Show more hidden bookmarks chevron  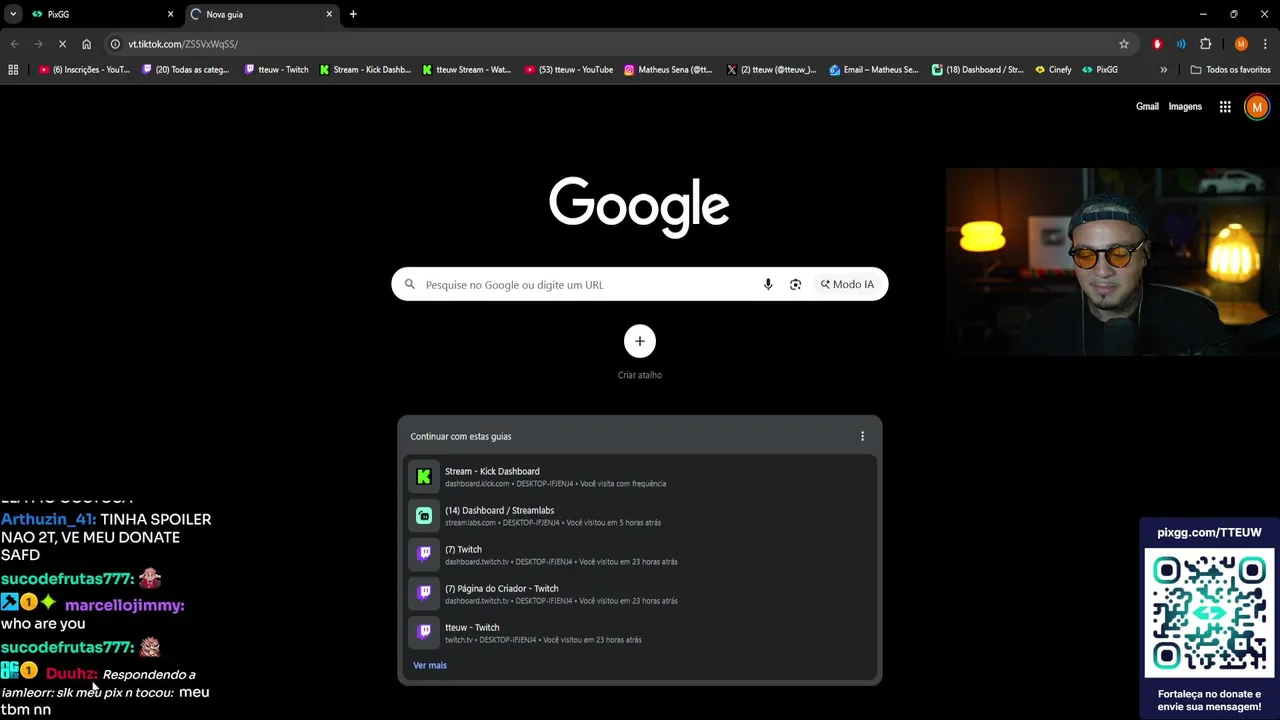tap(1163, 70)
